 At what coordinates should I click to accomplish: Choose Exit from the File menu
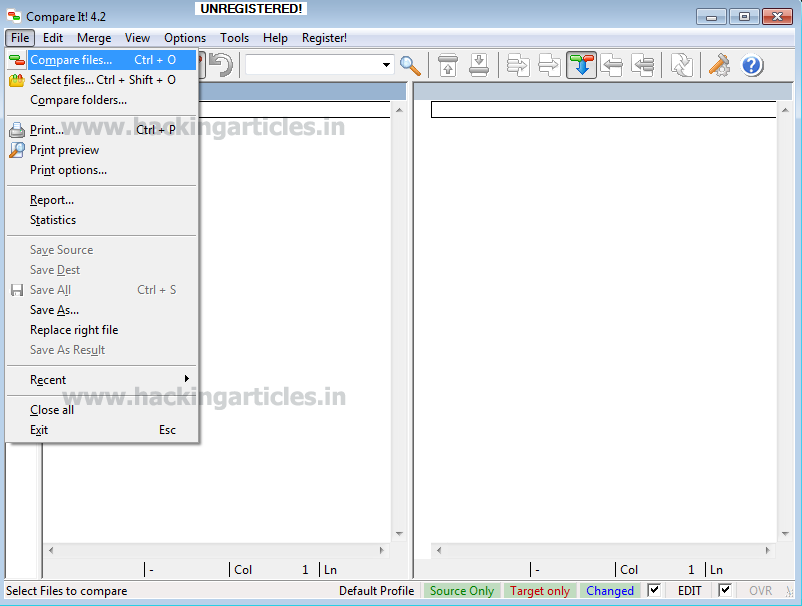click(x=102, y=430)
